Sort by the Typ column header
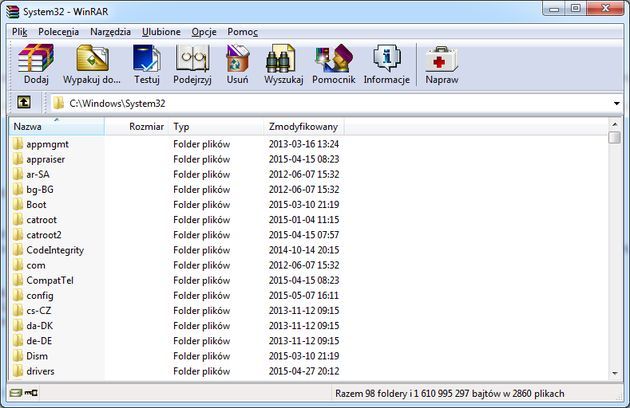This screenshot has height=408, width=630. (x=216, y=126)
